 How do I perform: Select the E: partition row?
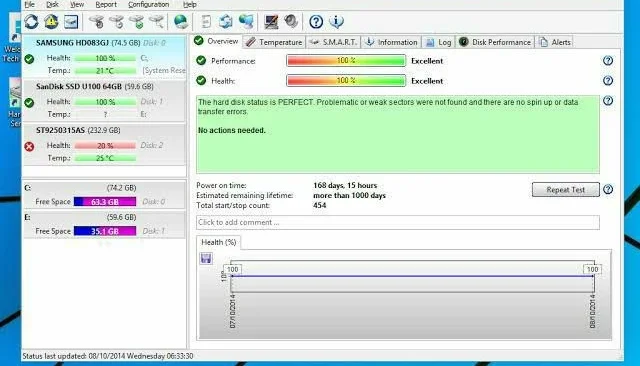coord(104,225)
